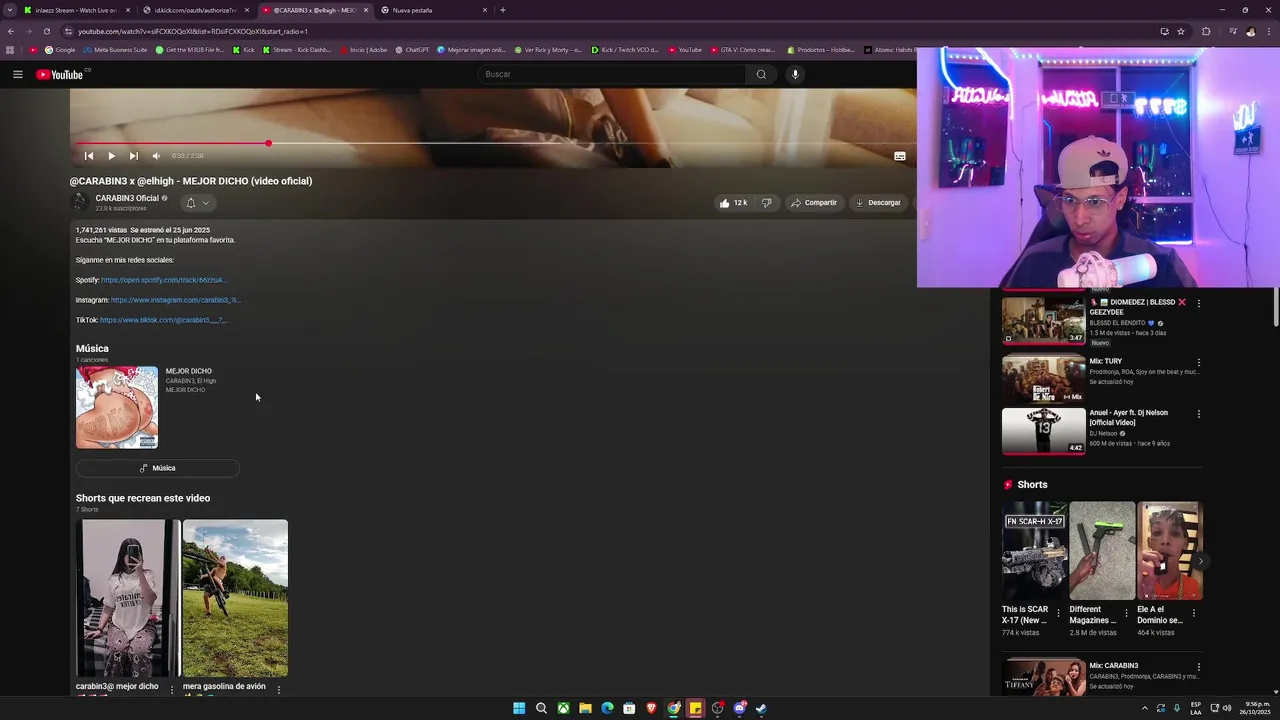Open the Windows Start menu

pos(519,708)
